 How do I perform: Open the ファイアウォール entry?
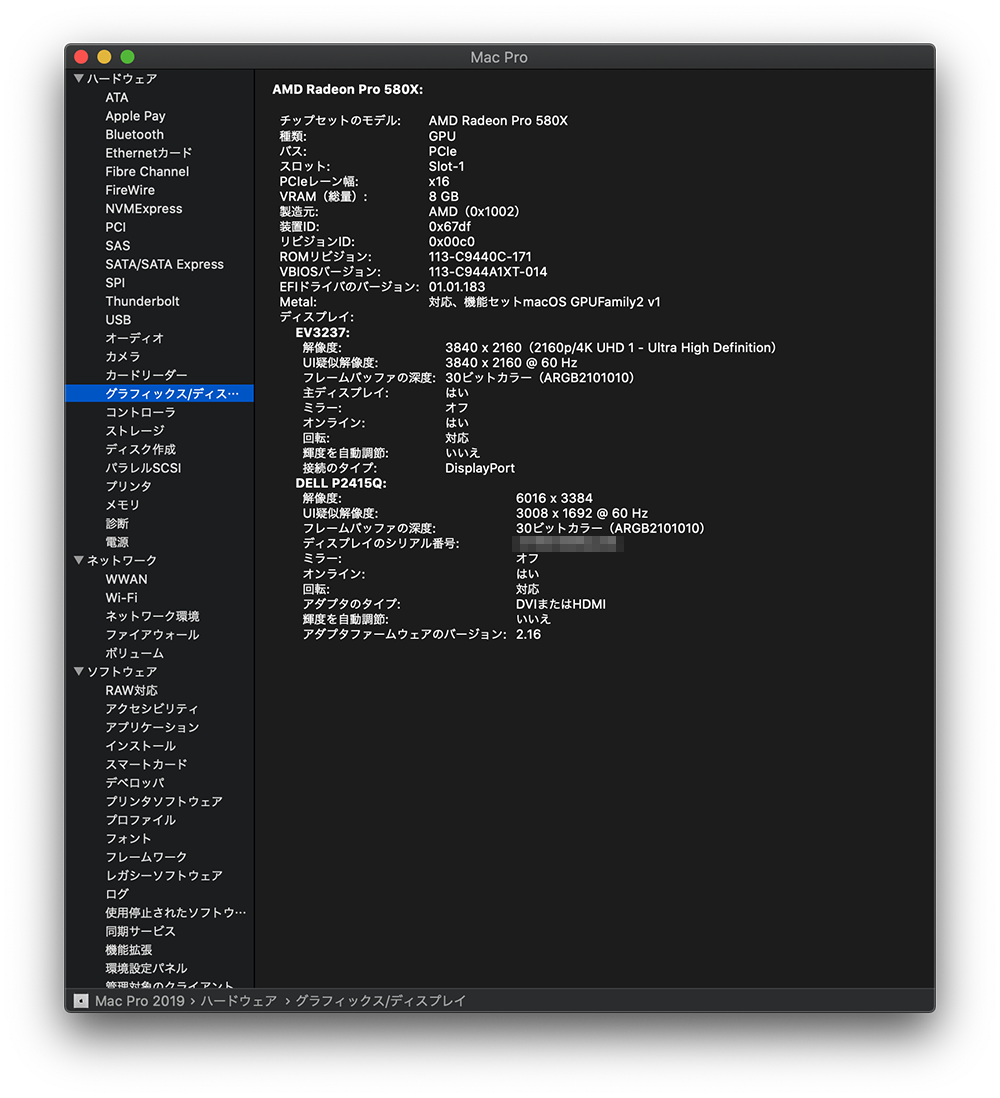click(x=152, y=635)
